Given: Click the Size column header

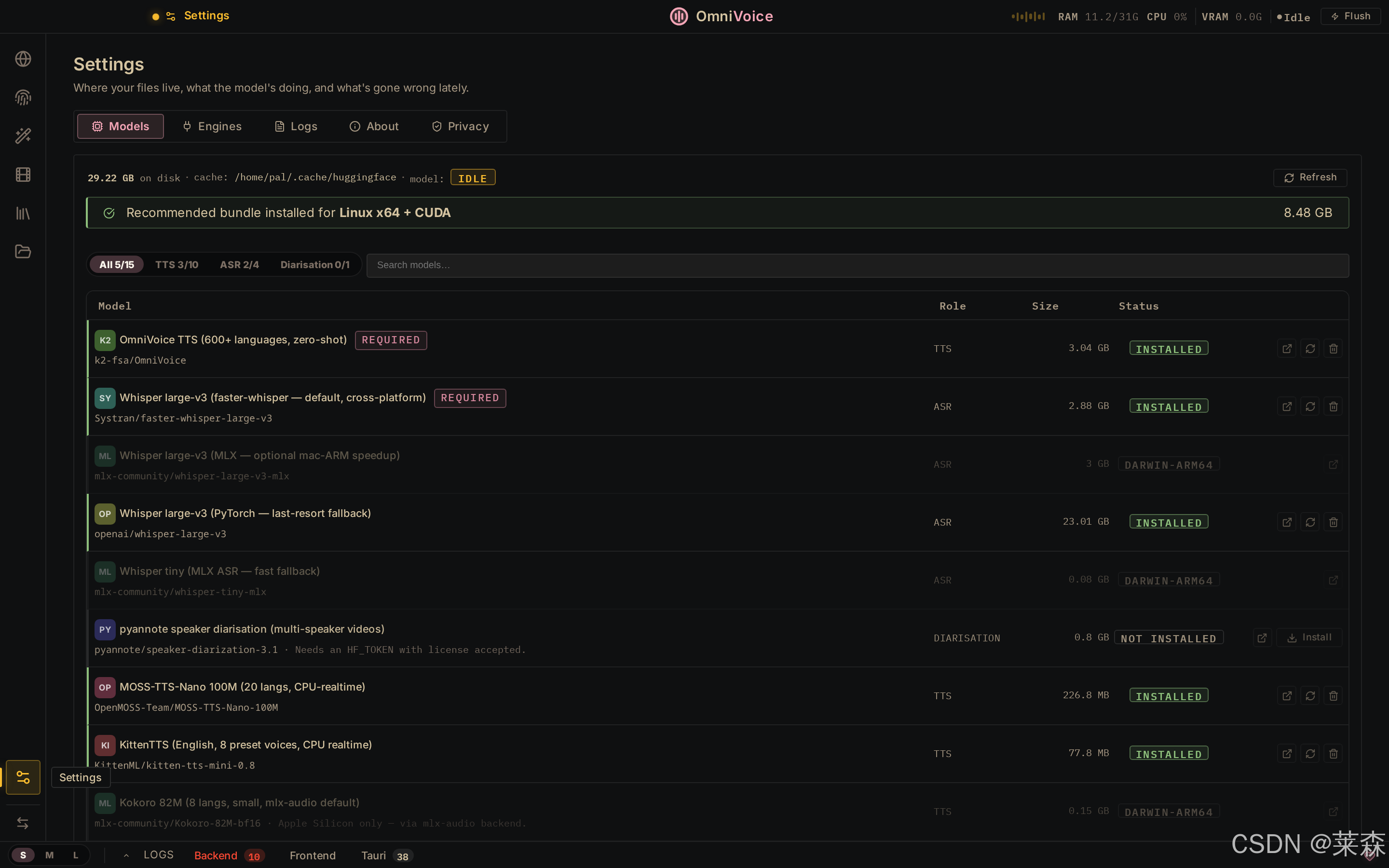Looking at the screenshot, I should click(1045, 306).
